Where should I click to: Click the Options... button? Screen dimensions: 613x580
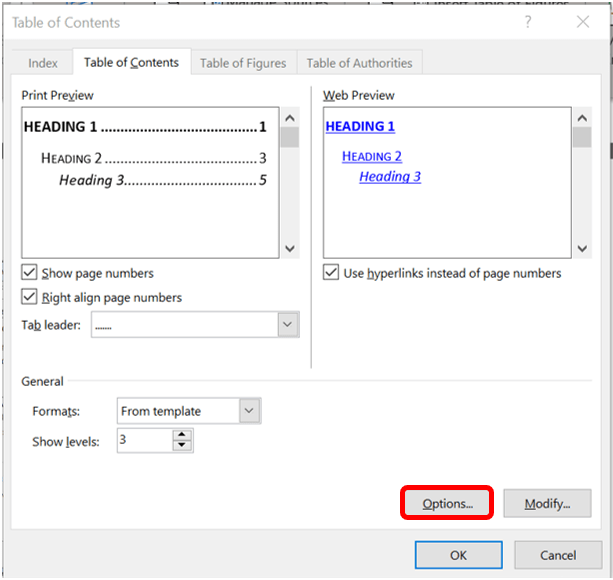coord(447,503)
